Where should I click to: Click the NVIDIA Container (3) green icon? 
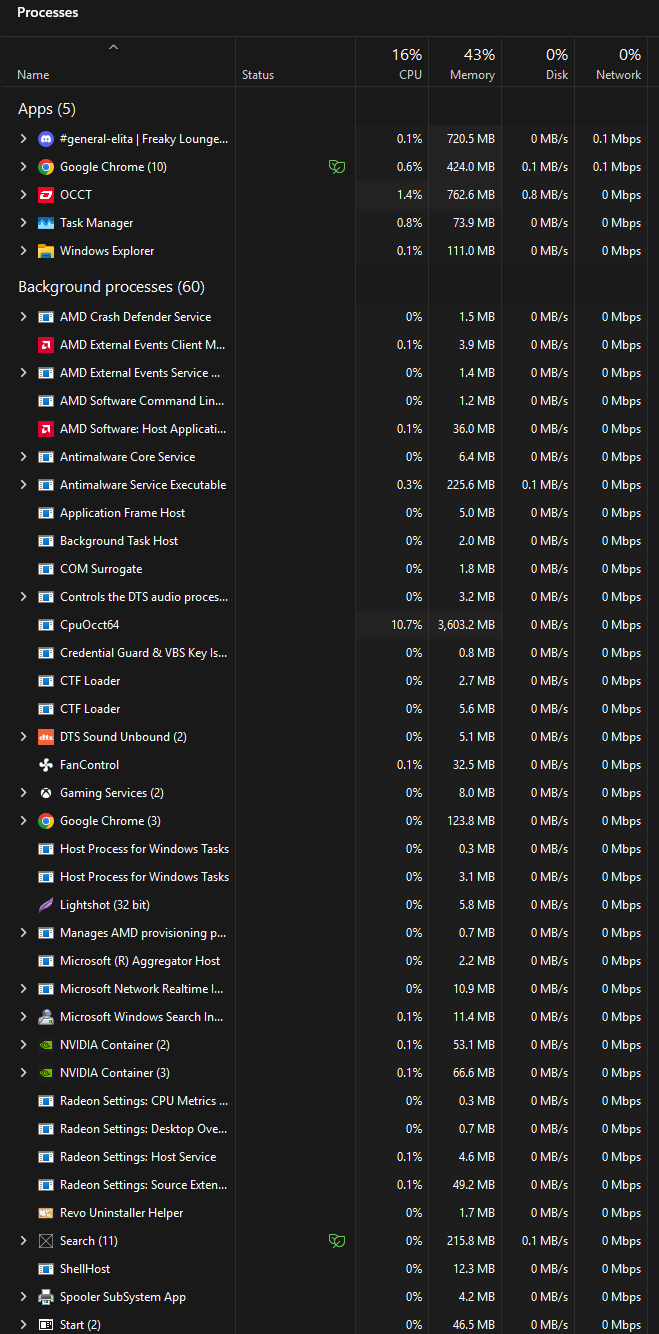coord(46,1073)
